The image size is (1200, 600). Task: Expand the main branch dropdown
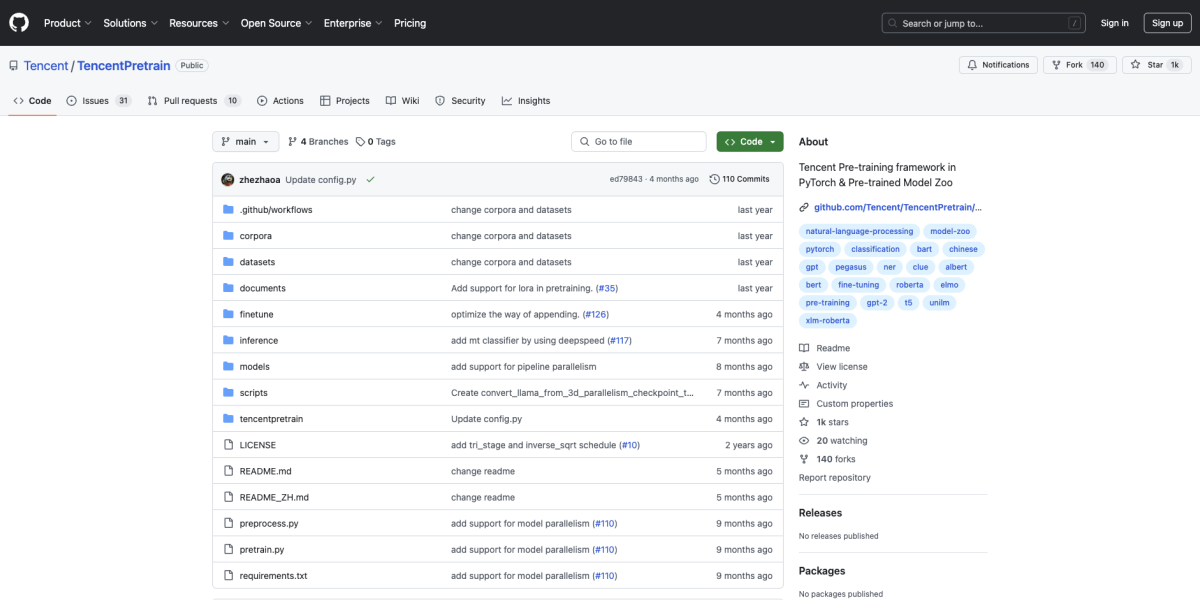click(x=244, y=142)
